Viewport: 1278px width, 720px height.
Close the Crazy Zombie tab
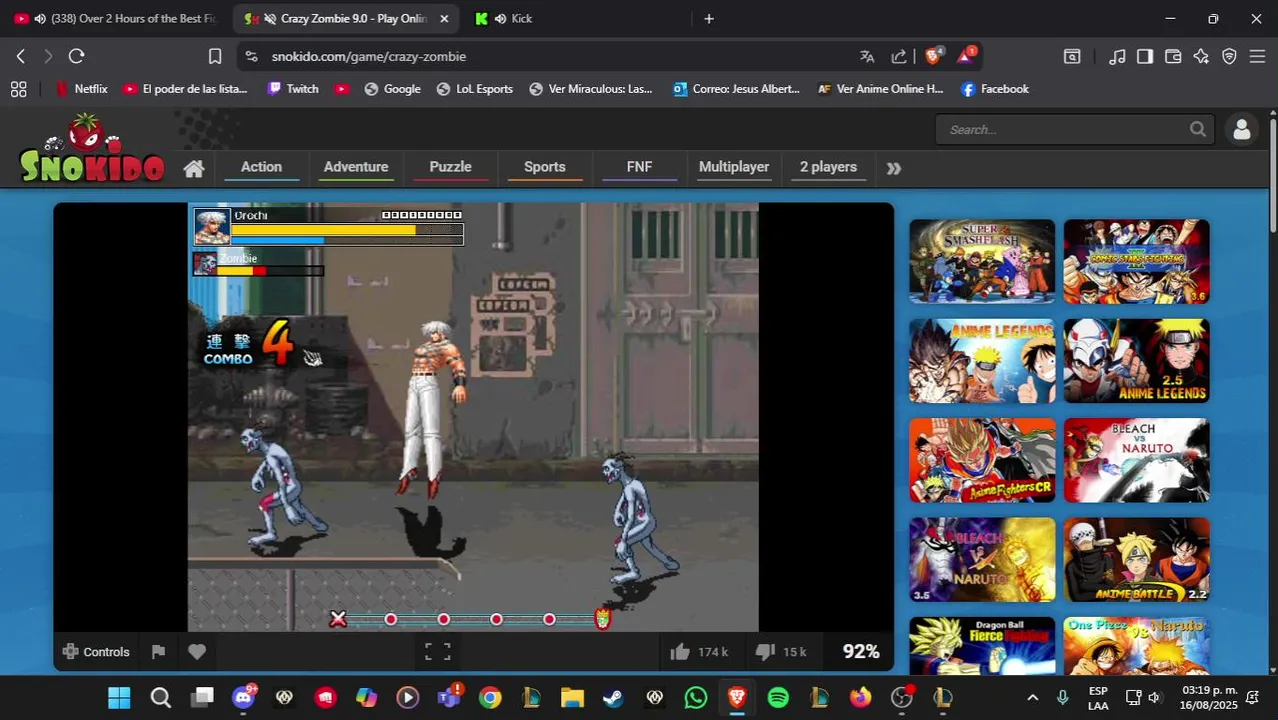pos(444,19)
